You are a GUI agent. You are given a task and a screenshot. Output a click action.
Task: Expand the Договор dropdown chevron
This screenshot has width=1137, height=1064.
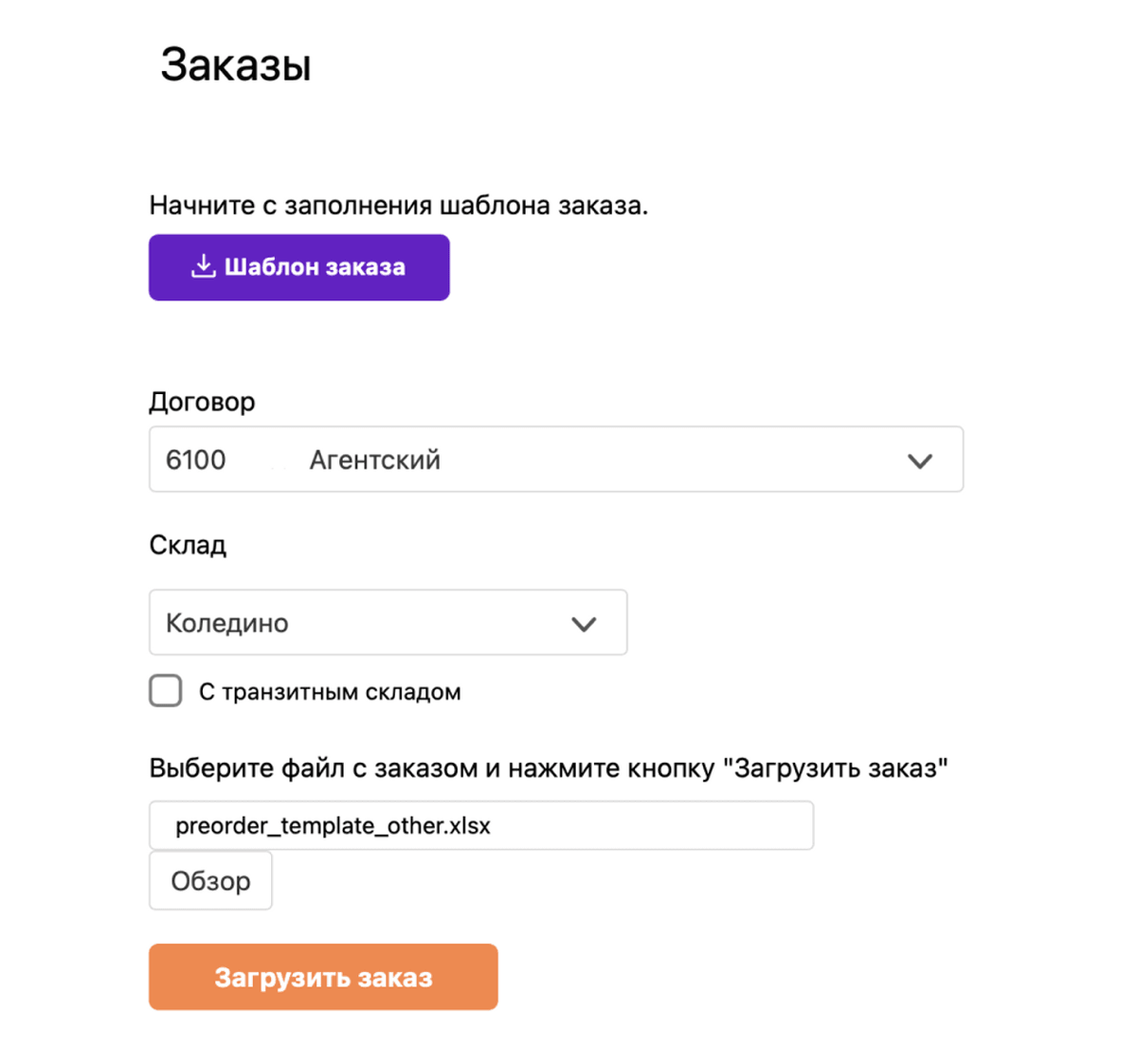coord(920,460)
